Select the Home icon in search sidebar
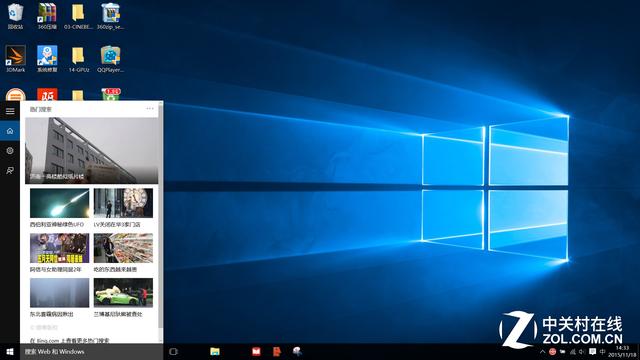640x360 pixels. tap(10, 131)
